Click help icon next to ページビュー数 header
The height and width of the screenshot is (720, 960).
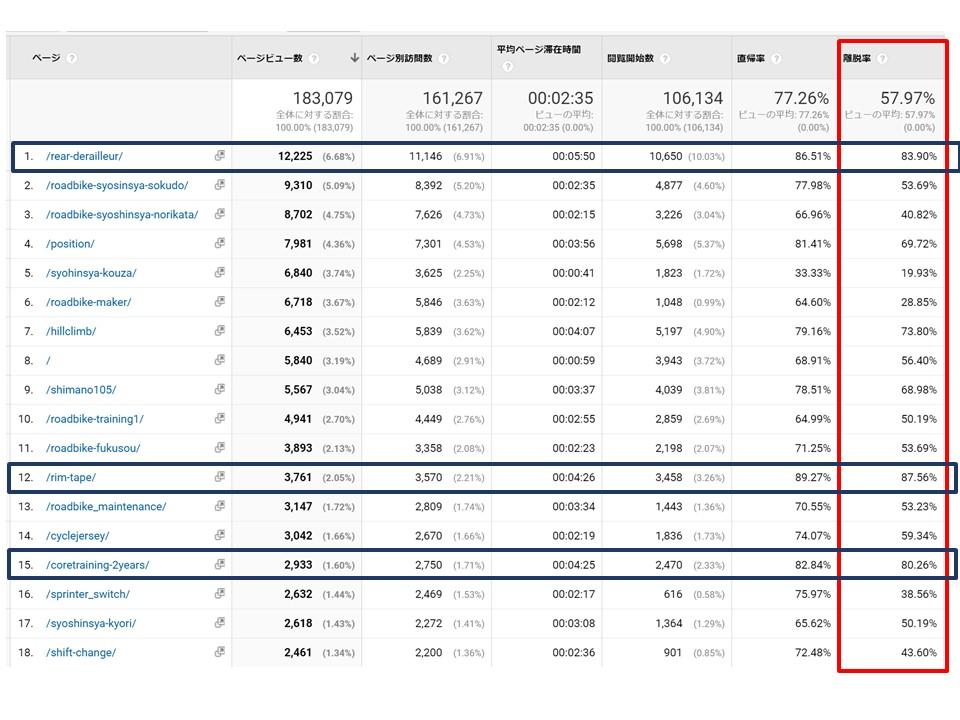click(314, 58)
